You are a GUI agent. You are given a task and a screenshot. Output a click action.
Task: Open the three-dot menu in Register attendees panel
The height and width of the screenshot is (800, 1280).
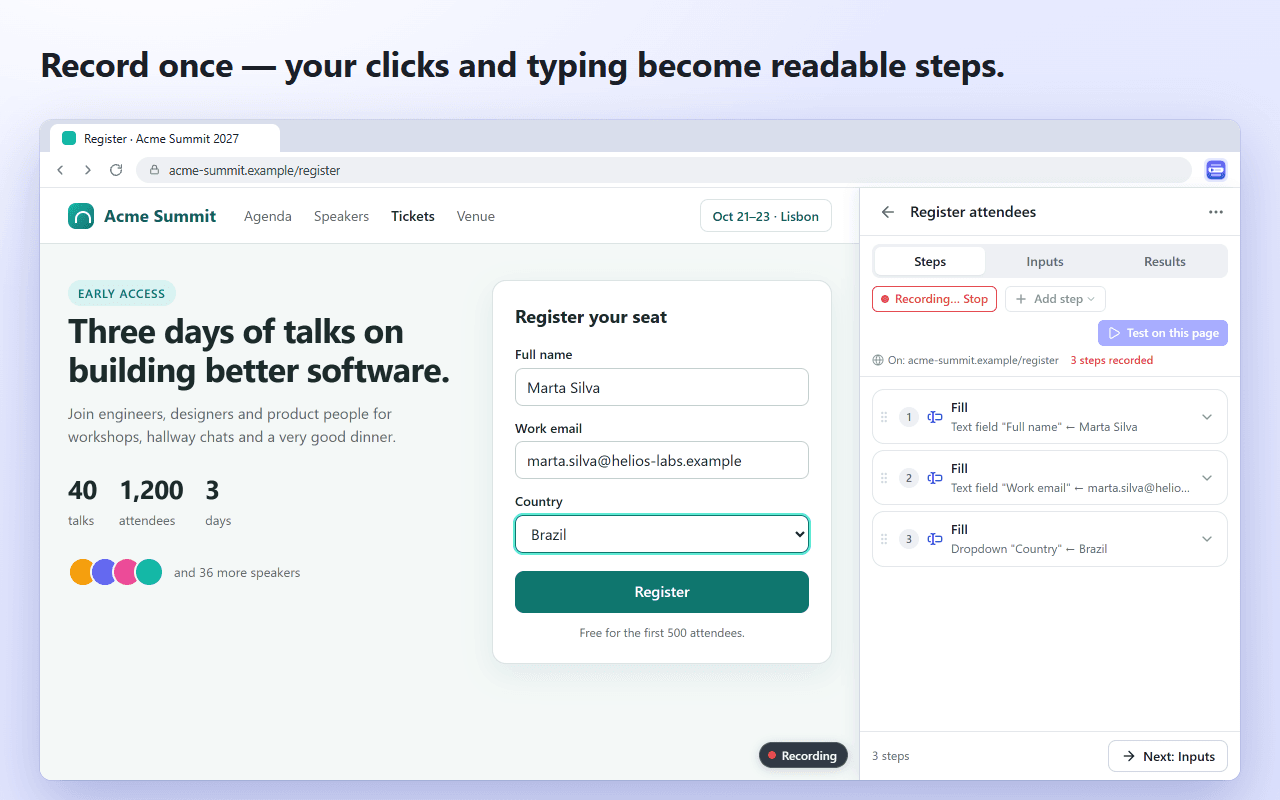point(1216,212)
